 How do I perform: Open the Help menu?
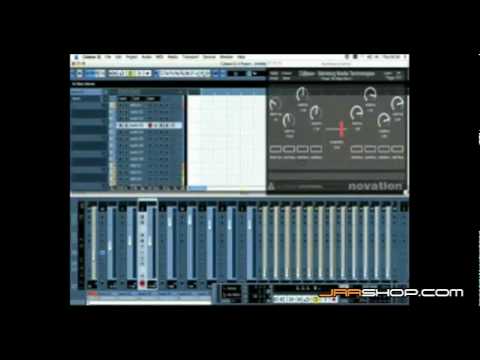click(241, 57)
